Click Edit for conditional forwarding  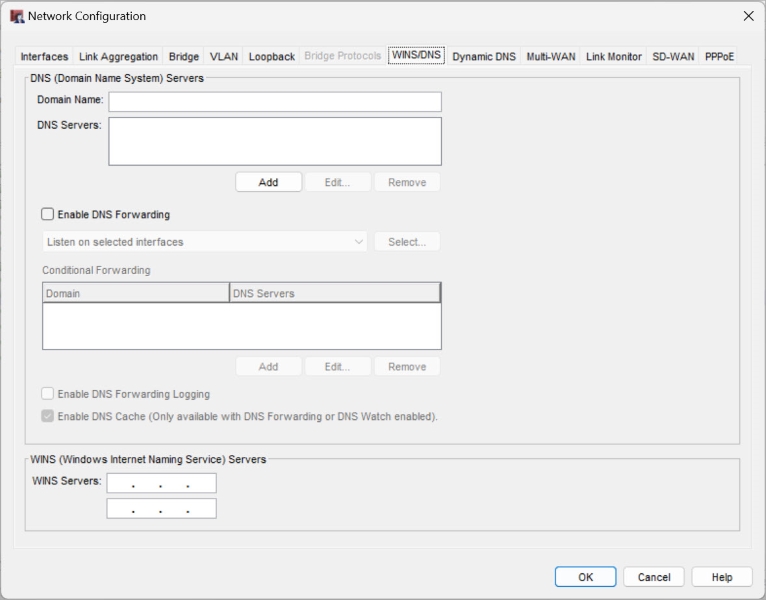tap(338, 366)
